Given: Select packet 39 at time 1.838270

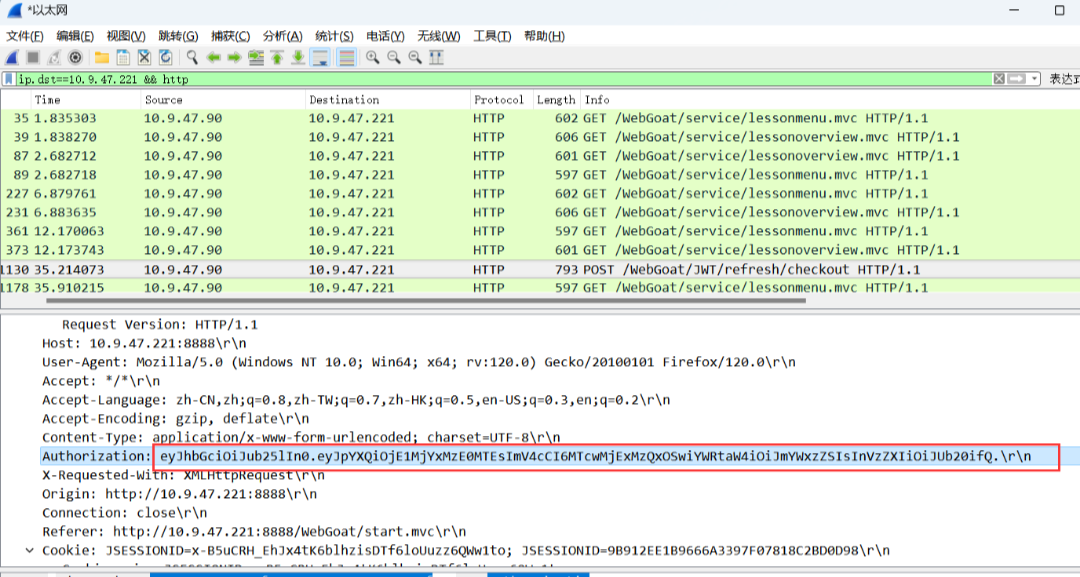Looking at the screenshot, I should [540, 137].
